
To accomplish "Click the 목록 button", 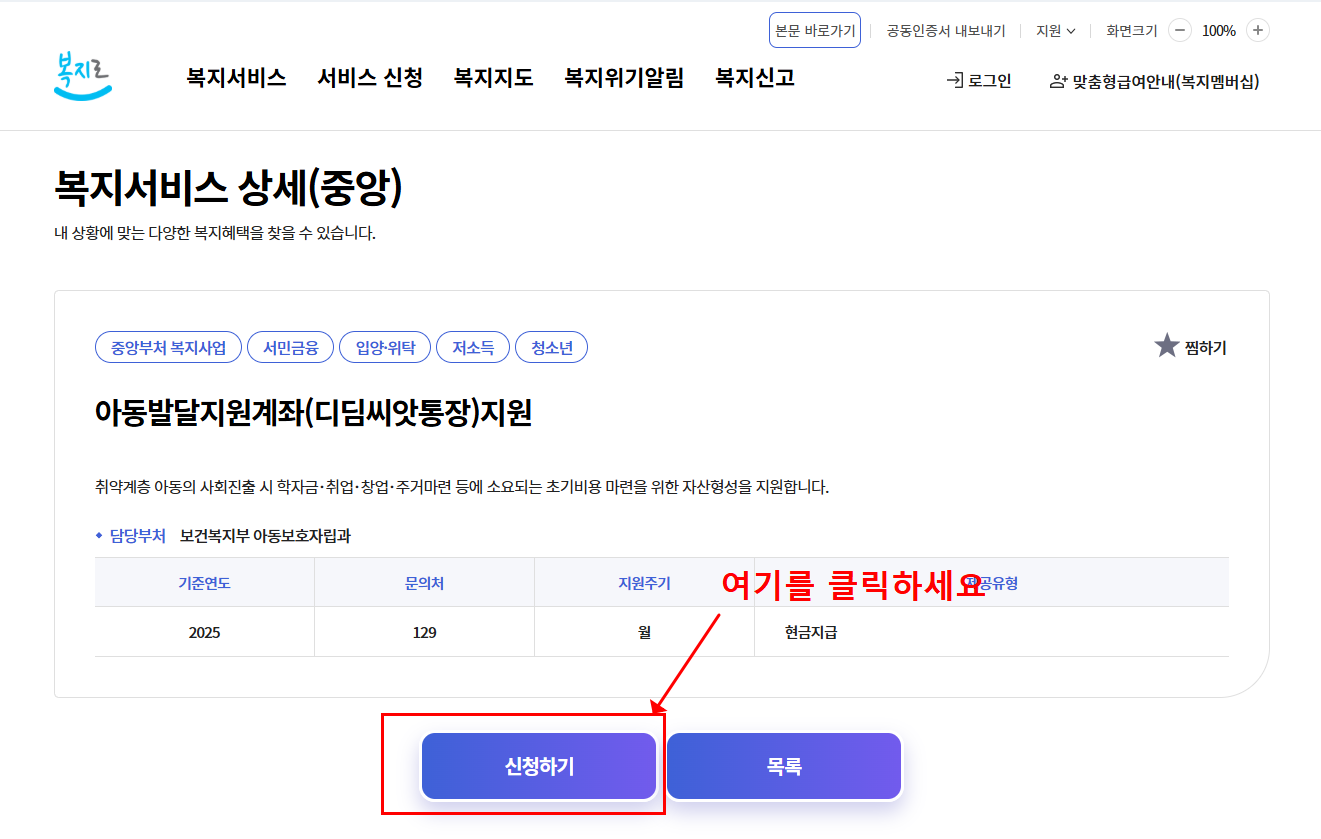I will (x=783, y=765).
